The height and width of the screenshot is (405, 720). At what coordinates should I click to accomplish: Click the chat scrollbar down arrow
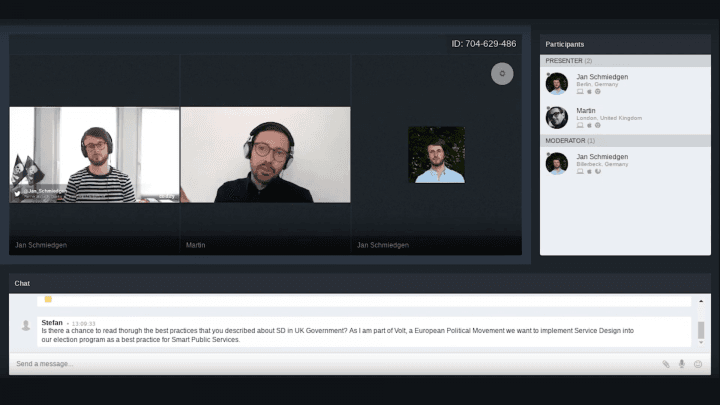[700, 347]
